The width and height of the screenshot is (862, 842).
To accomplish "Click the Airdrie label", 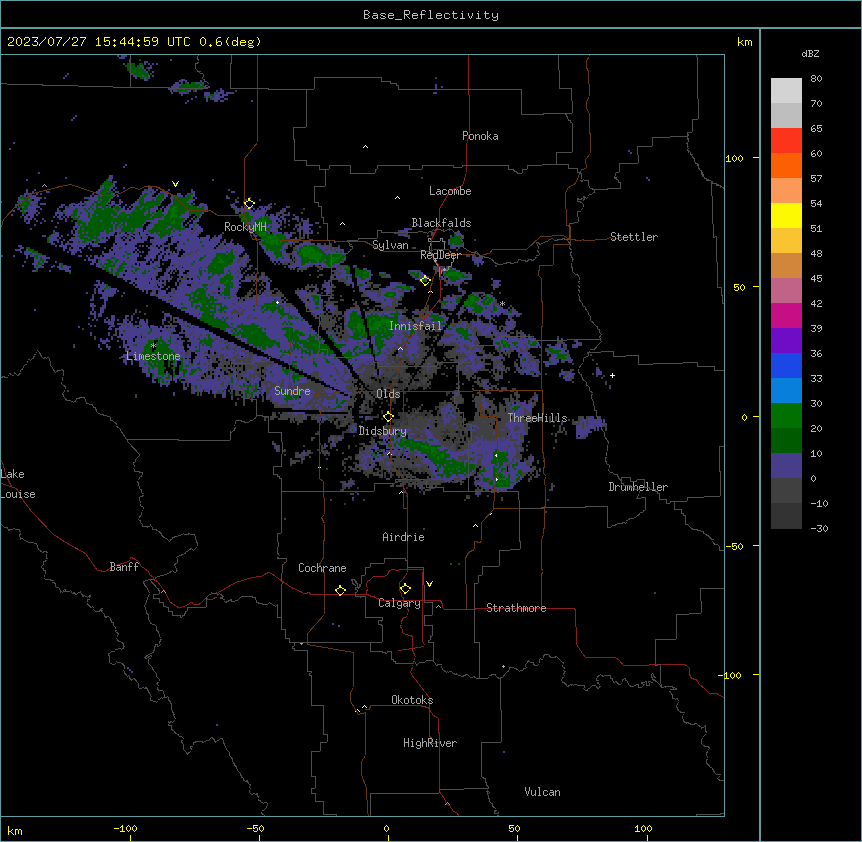I will (x=403, y=537).
